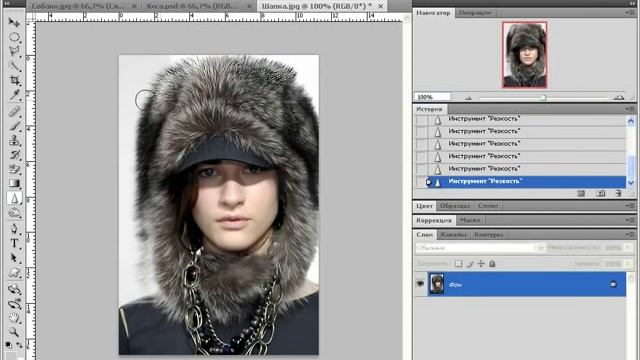
Task: Select the Brush tool
Action: coord(14,126)
